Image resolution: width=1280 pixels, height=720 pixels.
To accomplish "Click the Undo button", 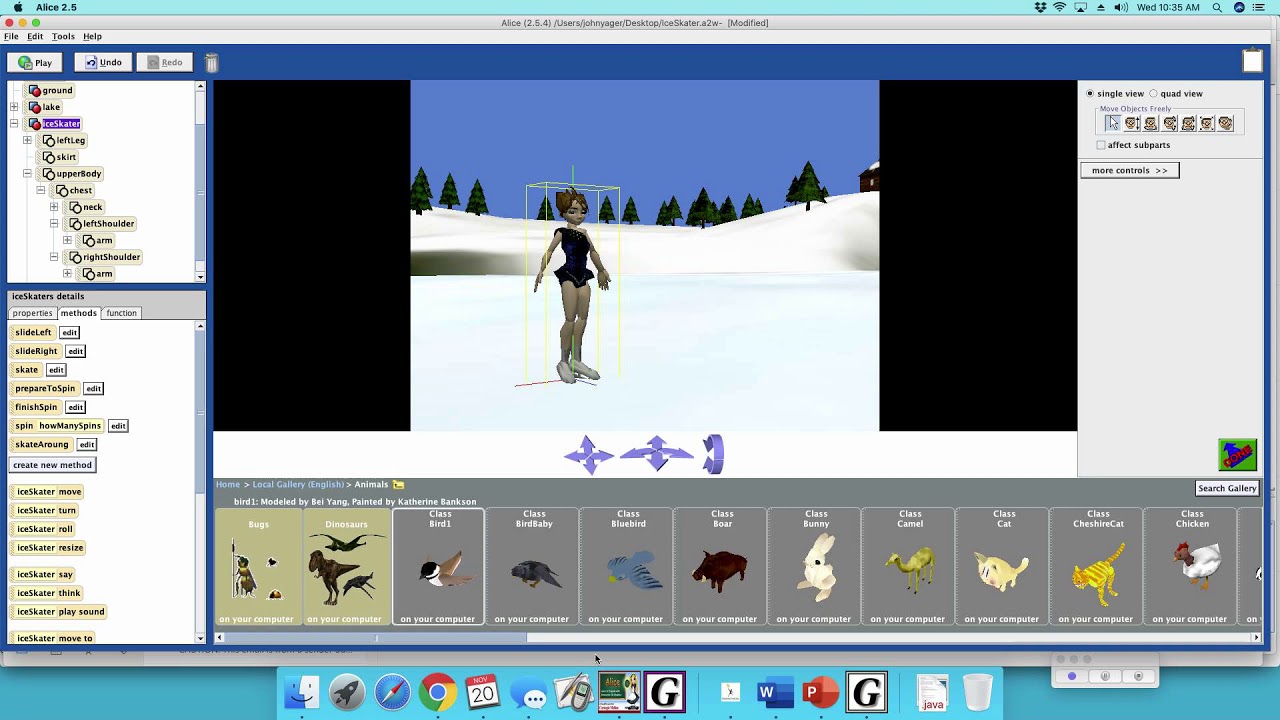I will tap(103, 63).
